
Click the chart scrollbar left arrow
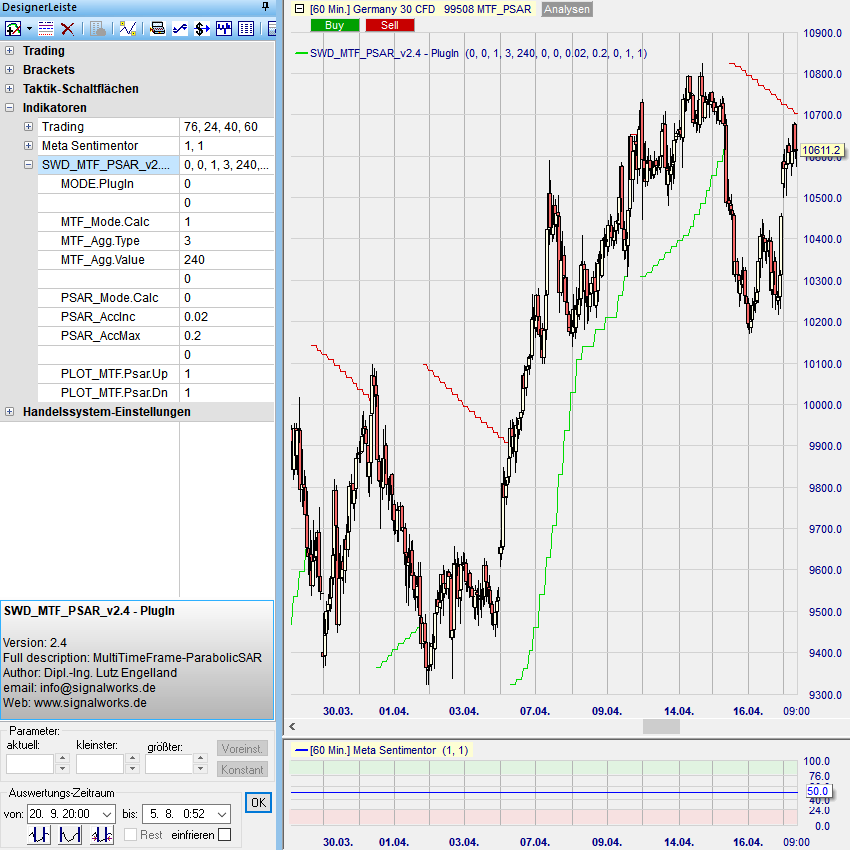pyautogui.click(x=292, y=726)
